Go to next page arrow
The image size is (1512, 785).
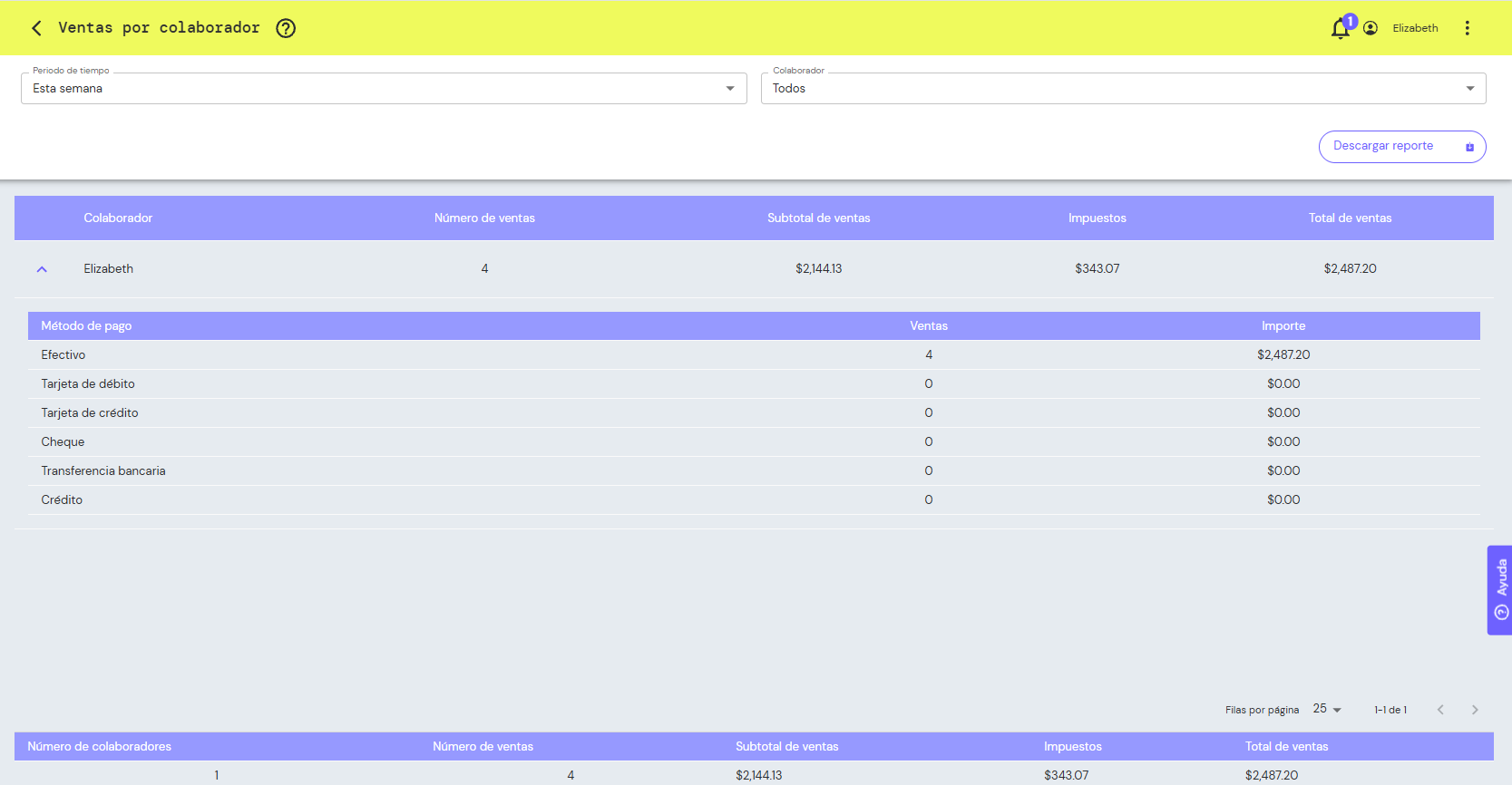pos(1475,710)
